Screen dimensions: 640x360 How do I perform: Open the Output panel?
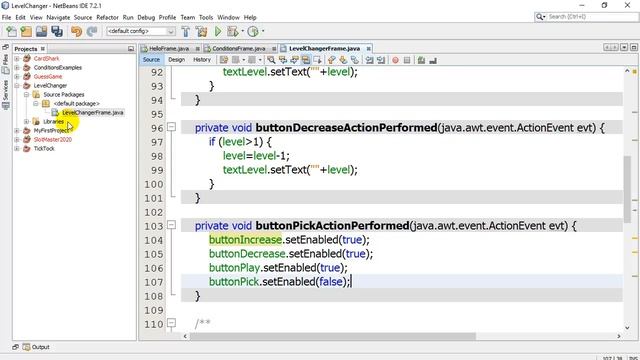click(x=36, y=347)
